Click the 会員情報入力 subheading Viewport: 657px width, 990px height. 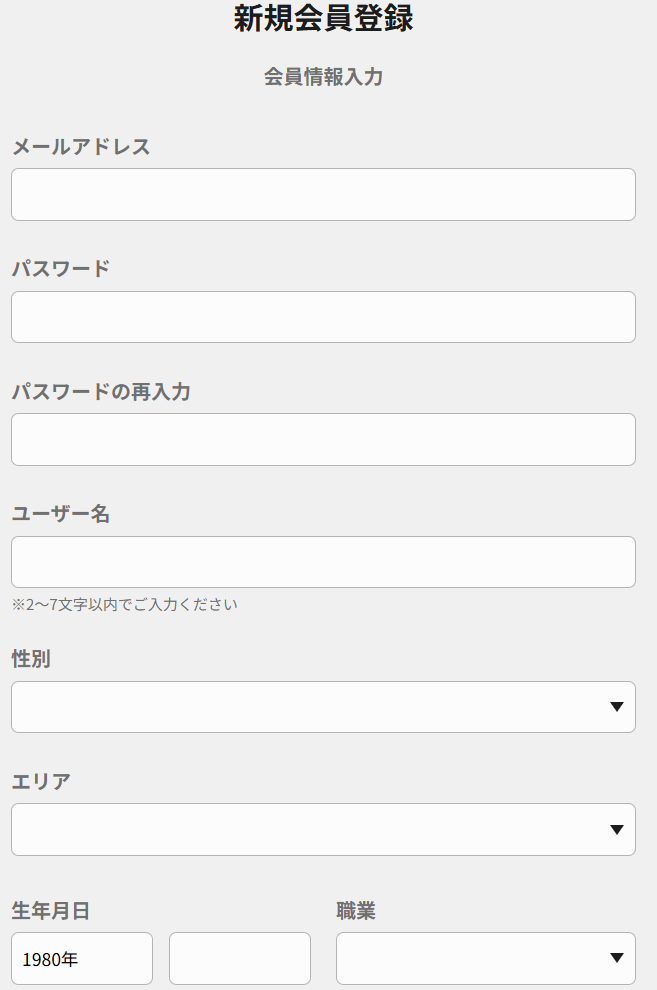click(323, 77)
